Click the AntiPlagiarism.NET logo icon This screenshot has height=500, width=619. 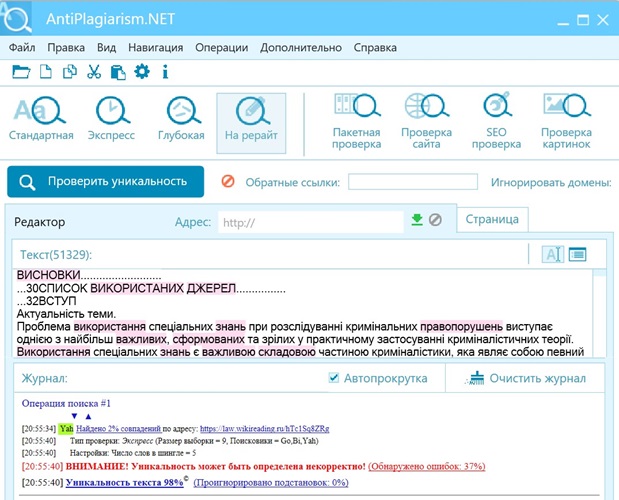(16, 18)
